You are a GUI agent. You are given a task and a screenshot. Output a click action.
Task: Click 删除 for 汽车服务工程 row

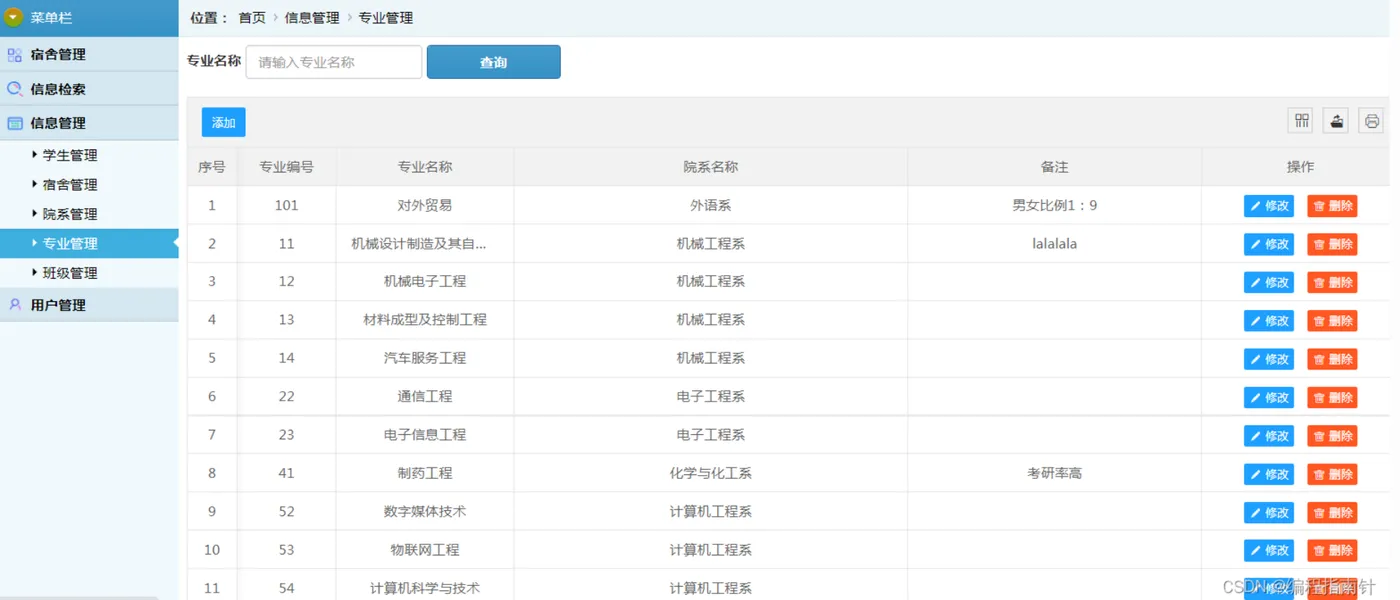pyautogui.click(x=1332, y=359)
